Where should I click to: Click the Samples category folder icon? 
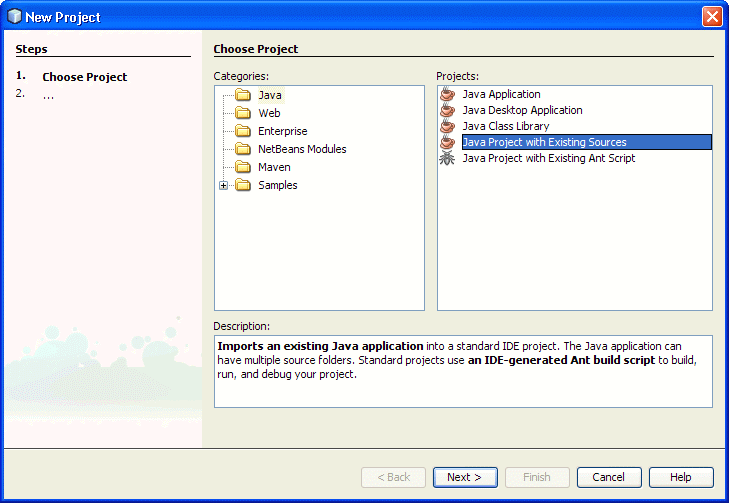pyautogui.click(x=243, y=185)
